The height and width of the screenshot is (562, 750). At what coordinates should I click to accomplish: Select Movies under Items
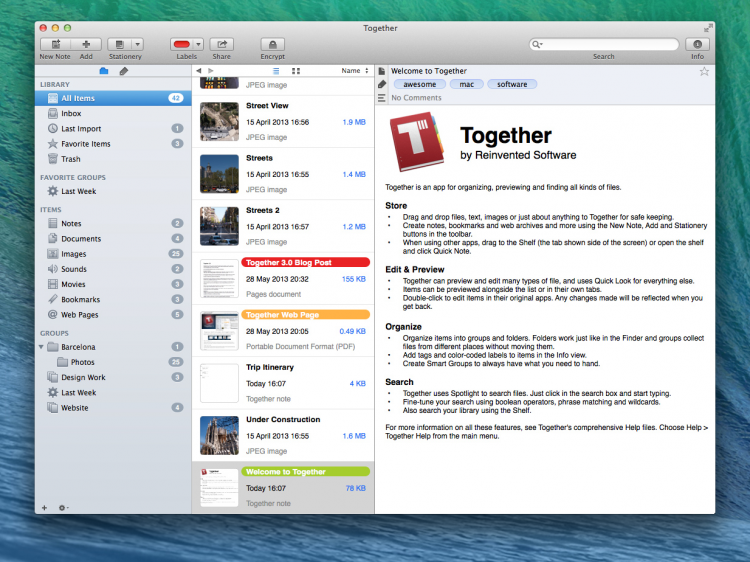[x=113, y=285]
